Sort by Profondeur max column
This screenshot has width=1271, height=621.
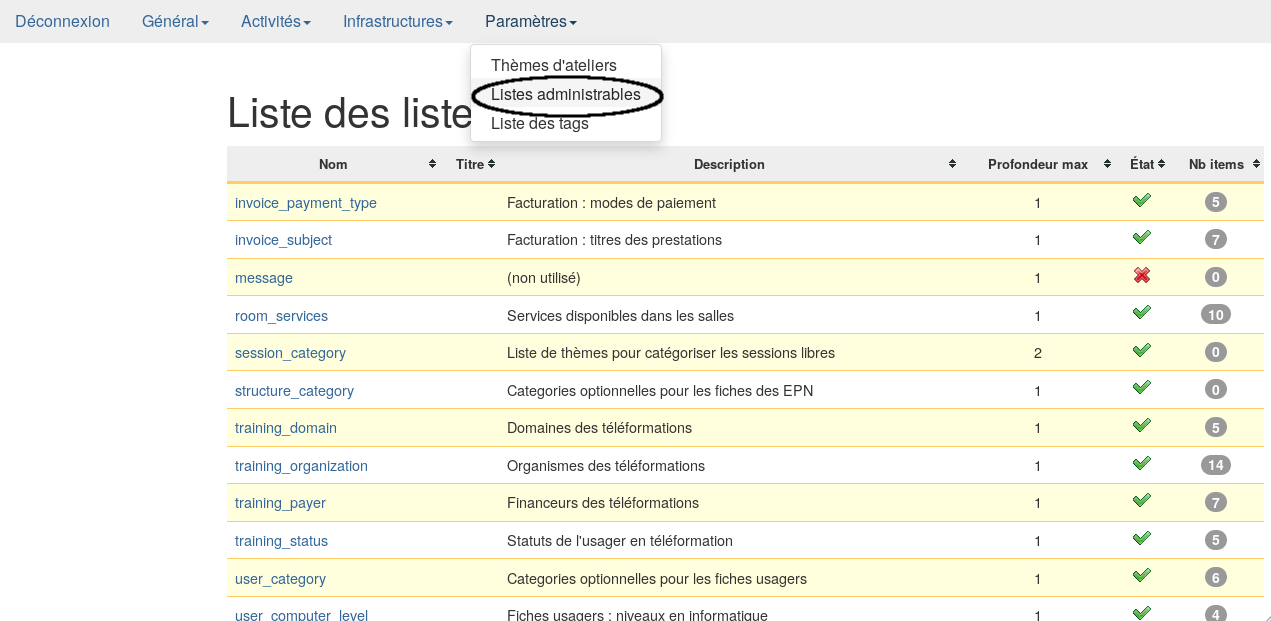click(x=1107, y=164)
